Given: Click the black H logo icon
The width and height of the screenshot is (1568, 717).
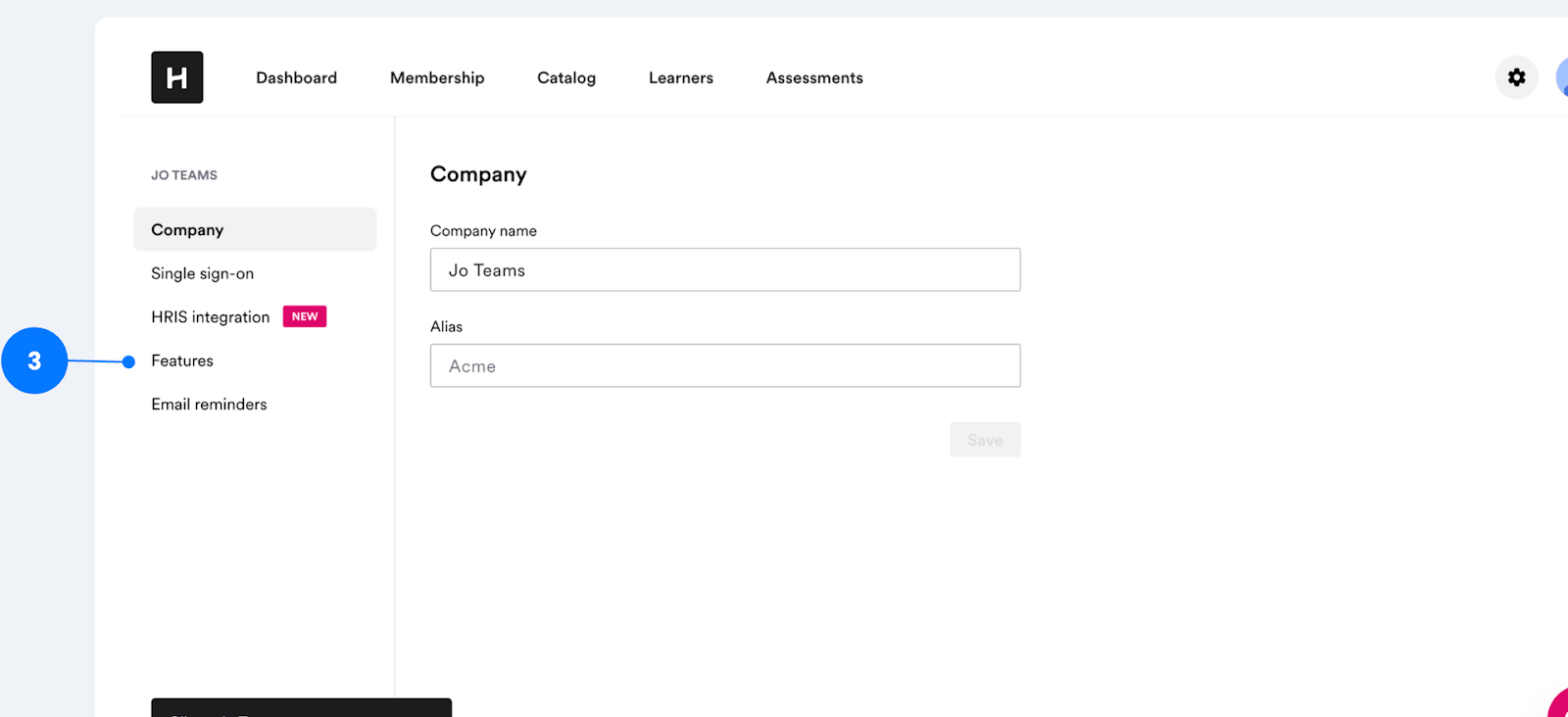Looking at the screenshot, I should (177, 77).
